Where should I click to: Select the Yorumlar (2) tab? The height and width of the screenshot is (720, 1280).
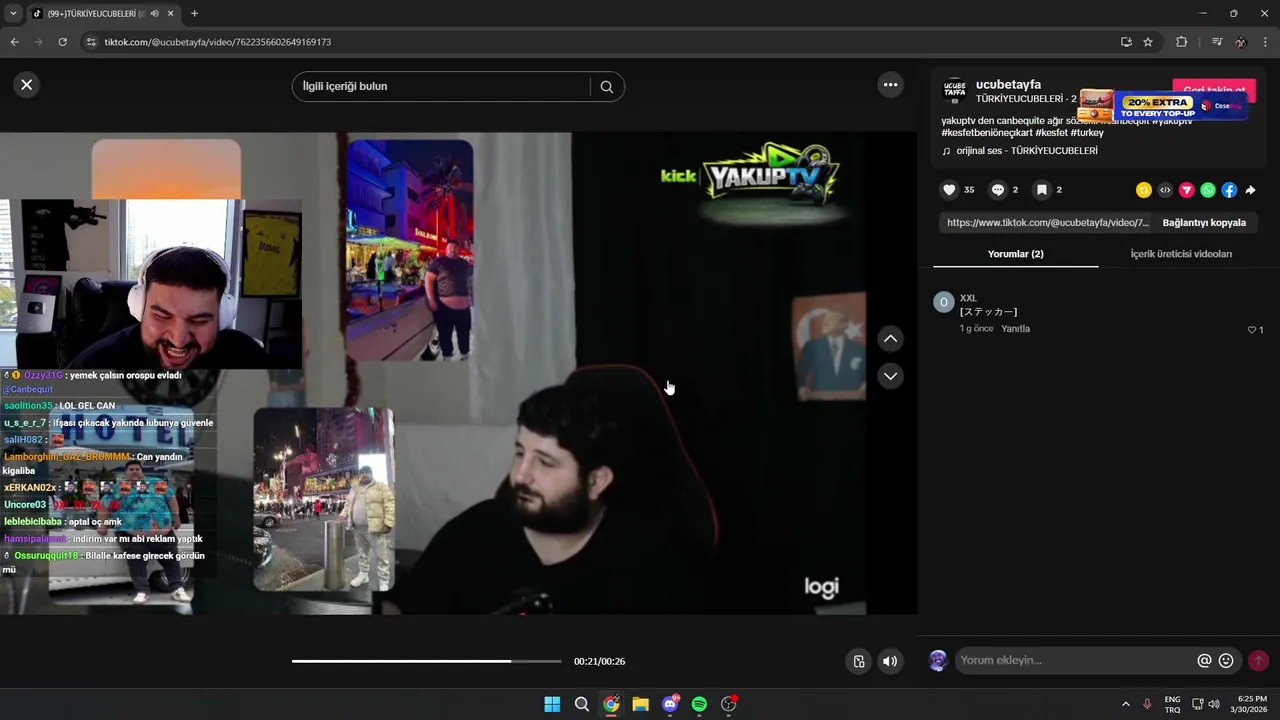tap(1015, 254)
